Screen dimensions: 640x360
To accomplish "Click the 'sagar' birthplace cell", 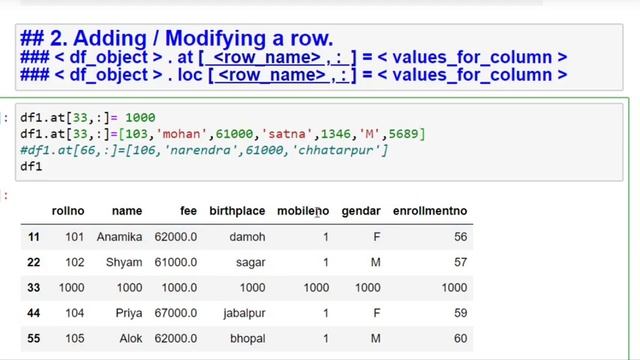I will coord(251,262).
